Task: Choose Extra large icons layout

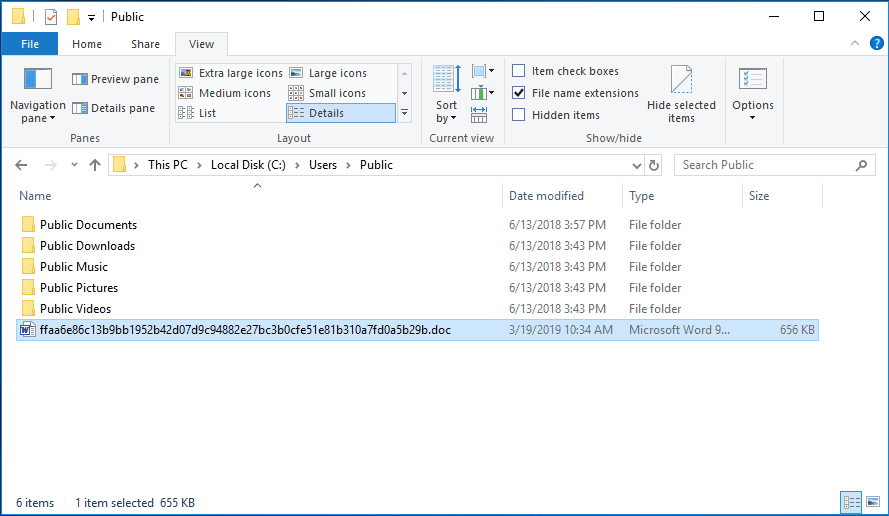Action: 230,73
